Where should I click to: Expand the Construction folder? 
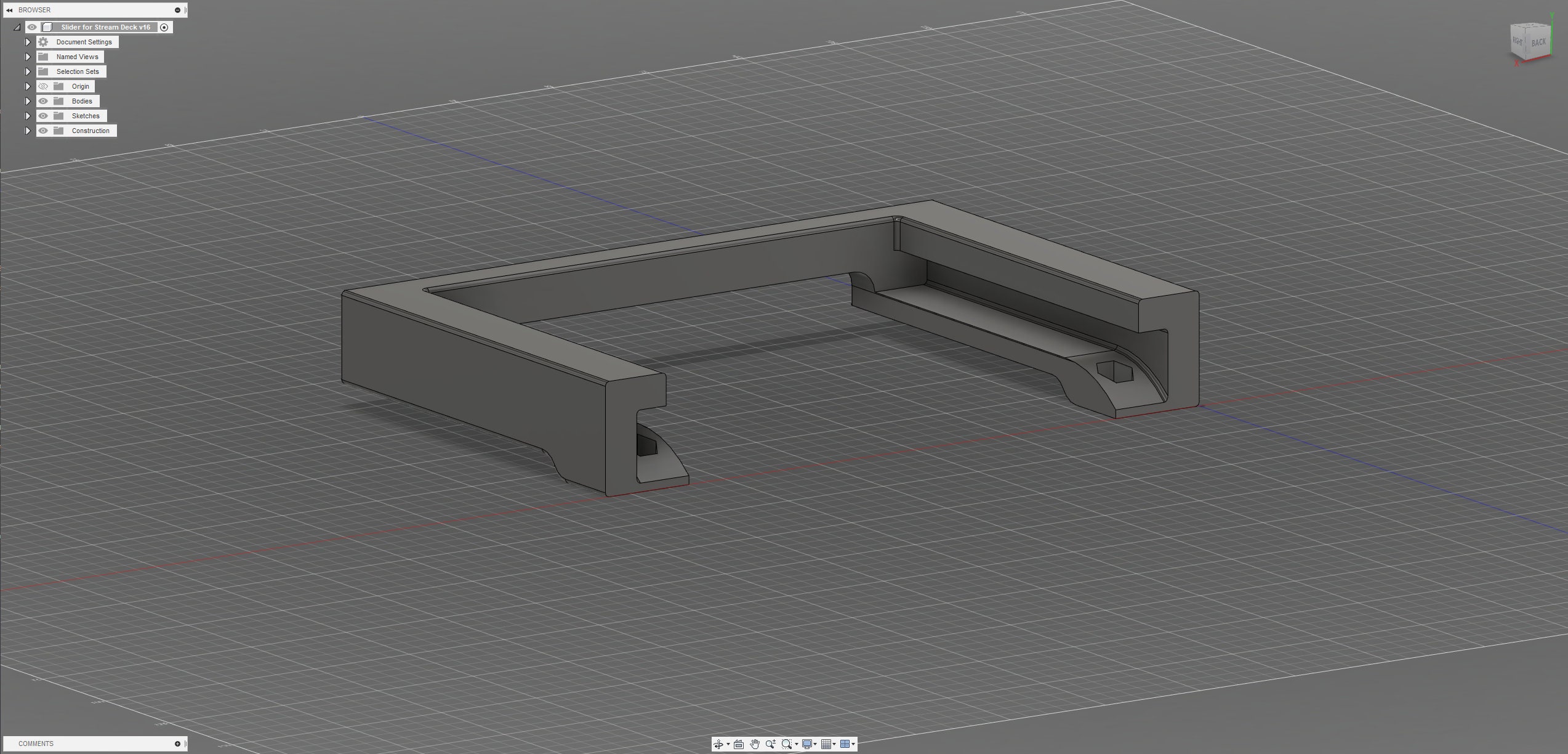(x=28, y=131)
